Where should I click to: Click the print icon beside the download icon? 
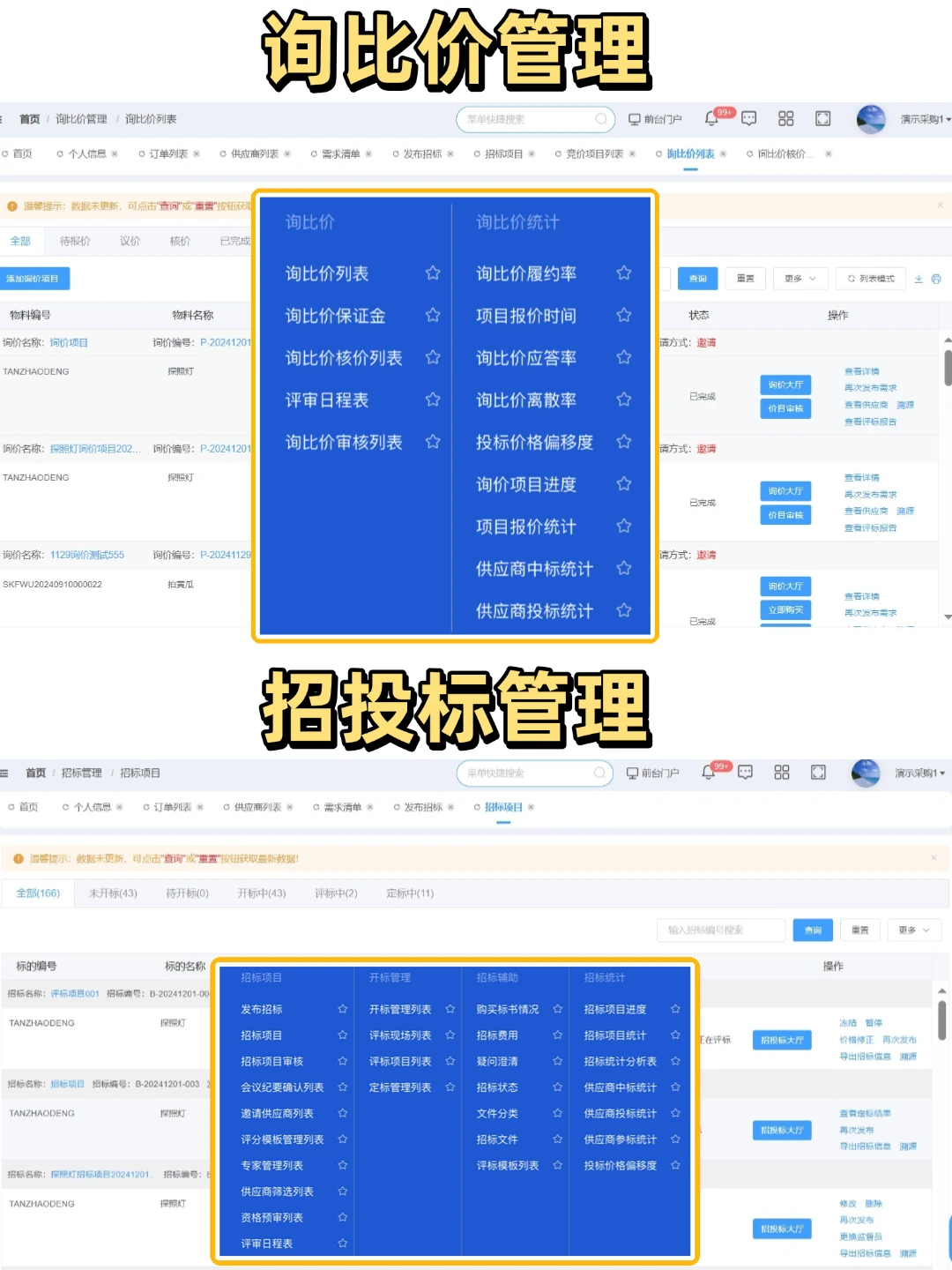click(x=935, y=279)
